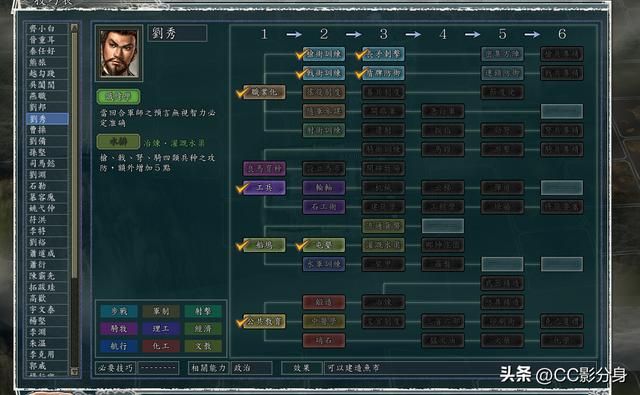The width and height of the screenshot is (640, 395).
Task: Select 石勒 in the ruler list
Action: pyautogui.click(x=47, y=186)
